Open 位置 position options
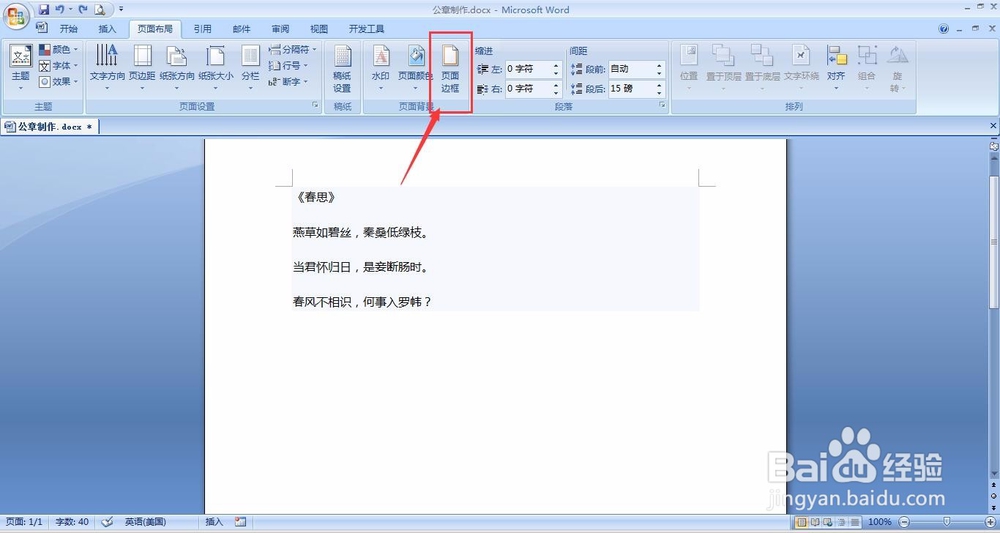The height and width of the screenshot is (533, 1000). coord(689,68)
